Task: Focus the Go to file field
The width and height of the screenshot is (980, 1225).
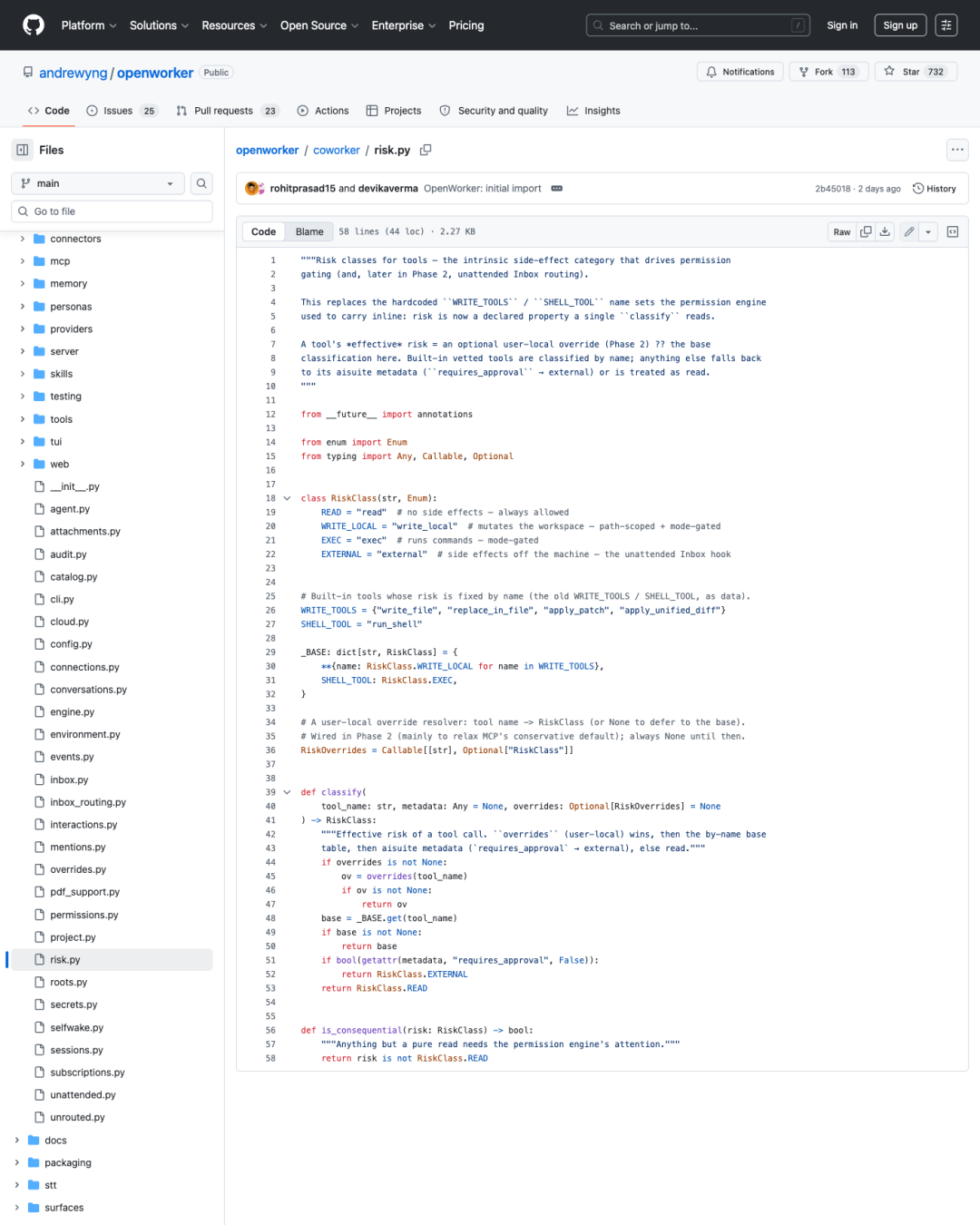Action: coord(112,211)
